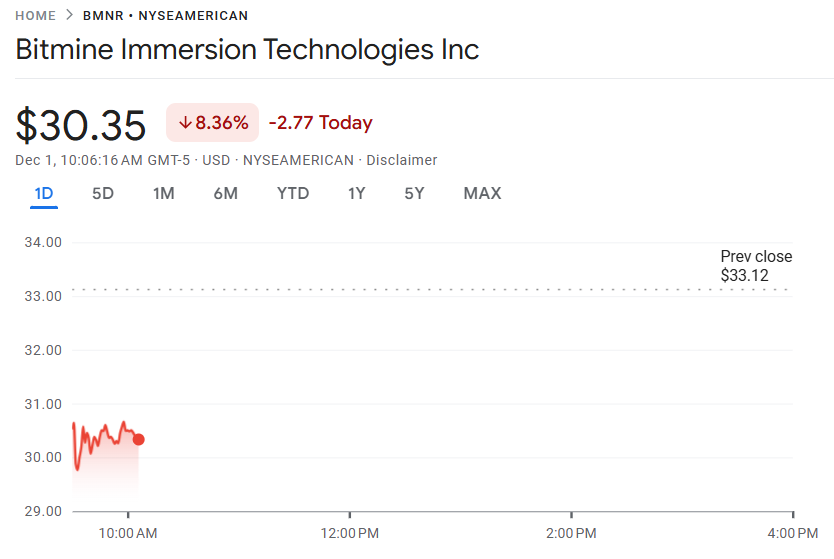This screenshot has height=559, width=834.
Task: Click the 4:00 PM time axis label
Action: [794, 532]
